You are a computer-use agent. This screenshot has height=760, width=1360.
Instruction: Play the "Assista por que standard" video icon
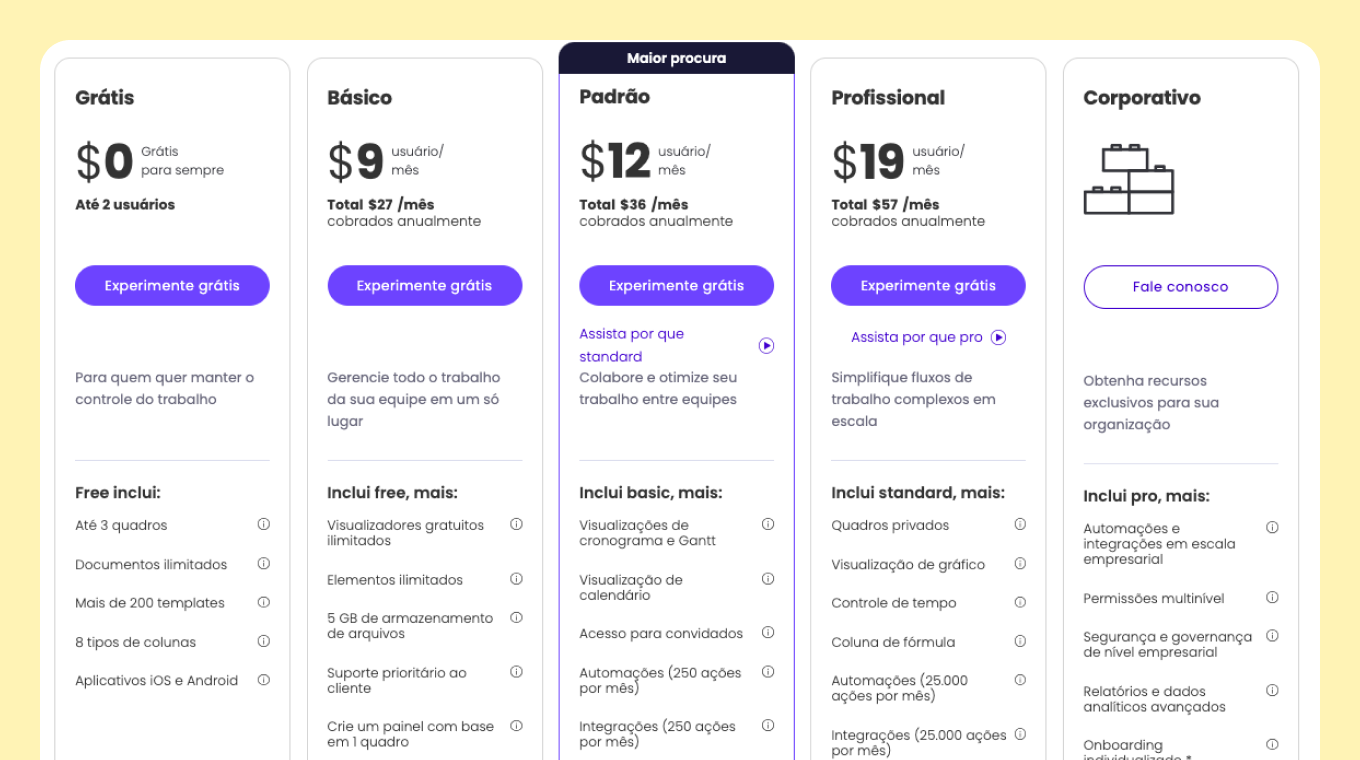click(767, 345)
